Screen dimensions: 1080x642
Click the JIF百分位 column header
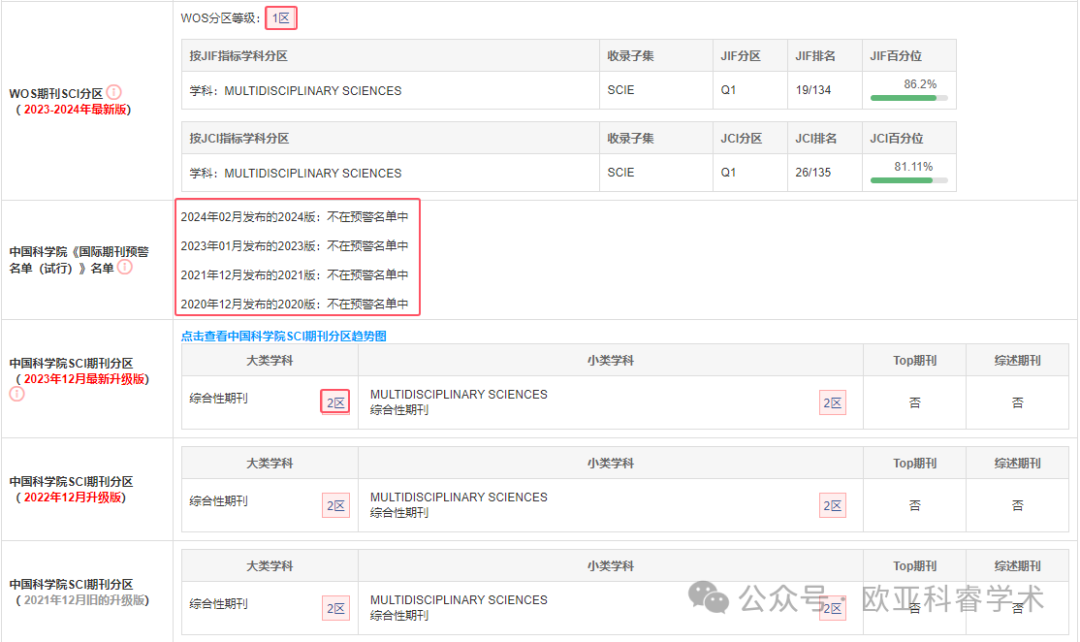895,56
